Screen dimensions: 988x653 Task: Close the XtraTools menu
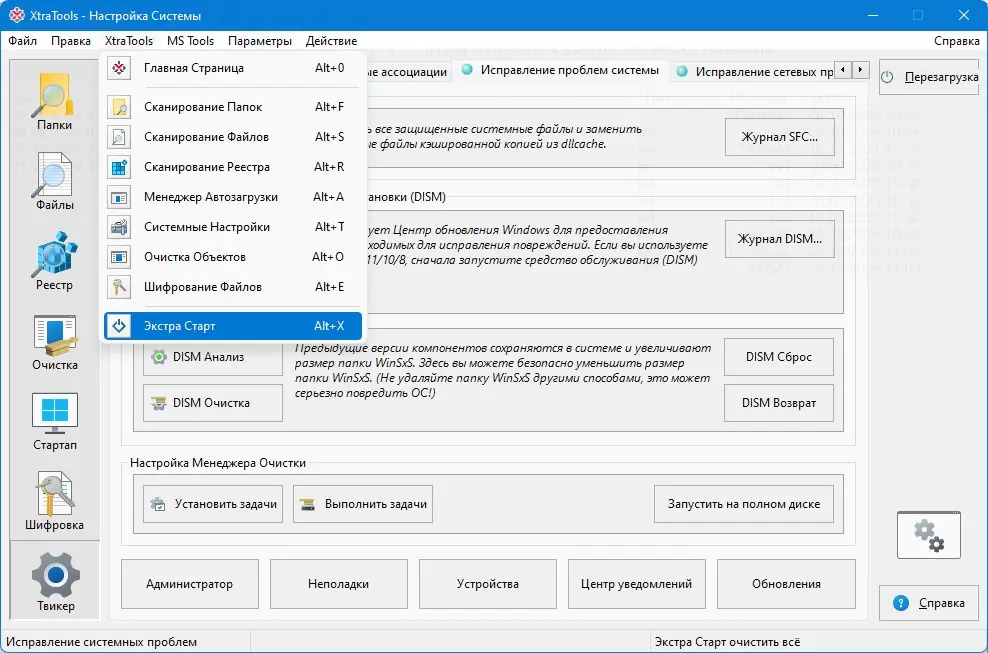129,41
